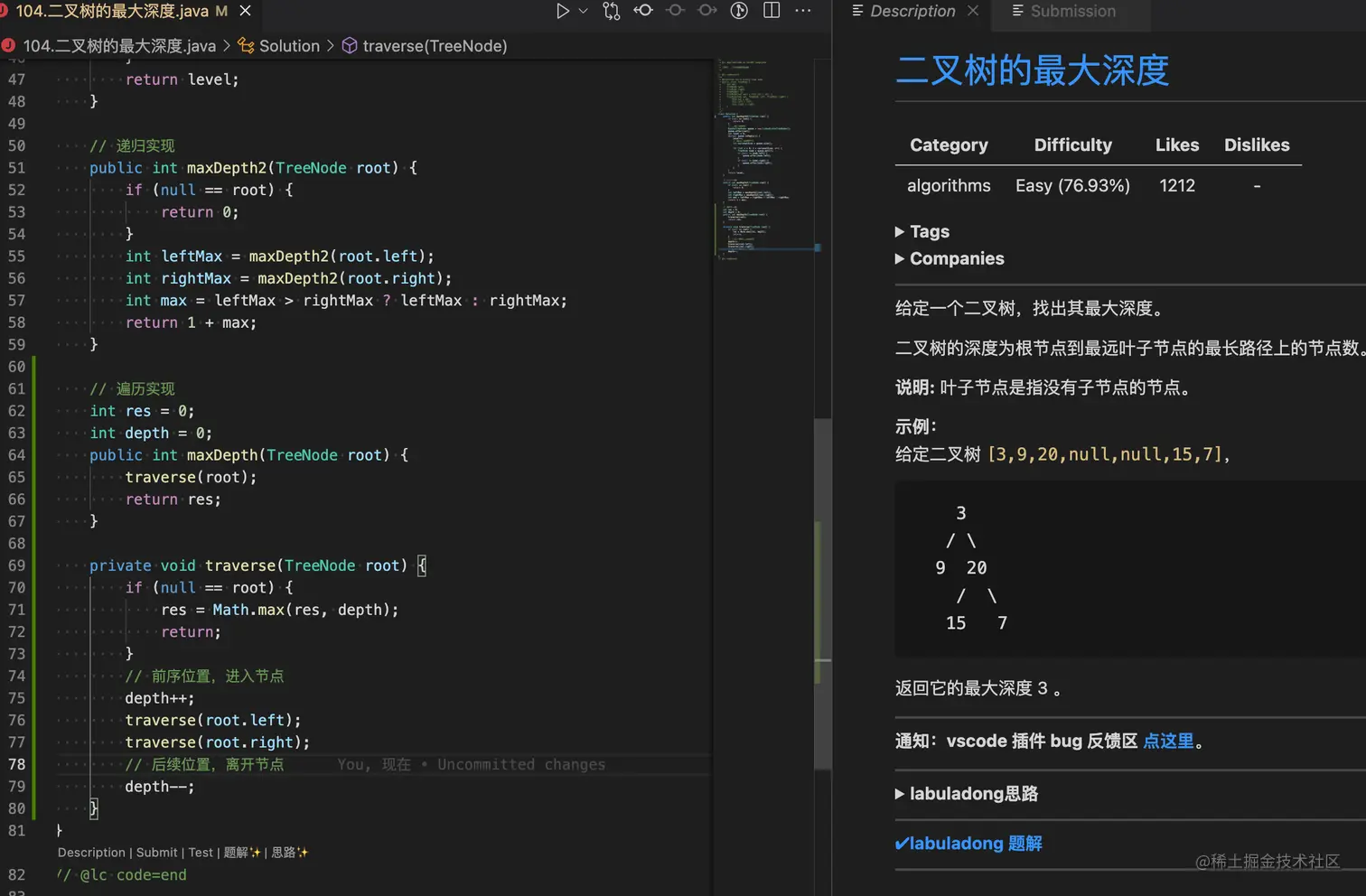Screen dimensions: 1366x896
Task: Click the Likes column header
Action: (1177, 145)
